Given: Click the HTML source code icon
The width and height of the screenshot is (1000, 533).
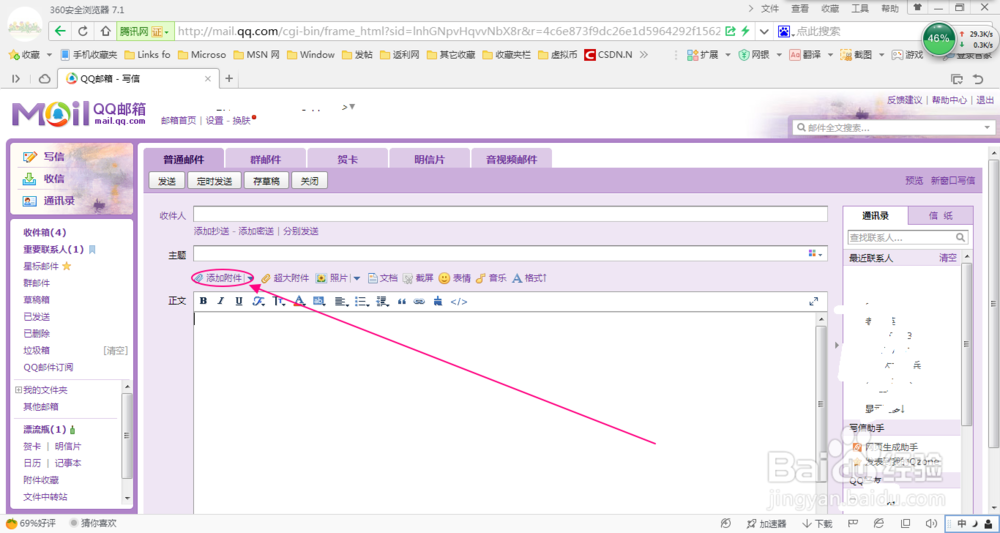Looking at the screenshot, I should click(459, 302).
